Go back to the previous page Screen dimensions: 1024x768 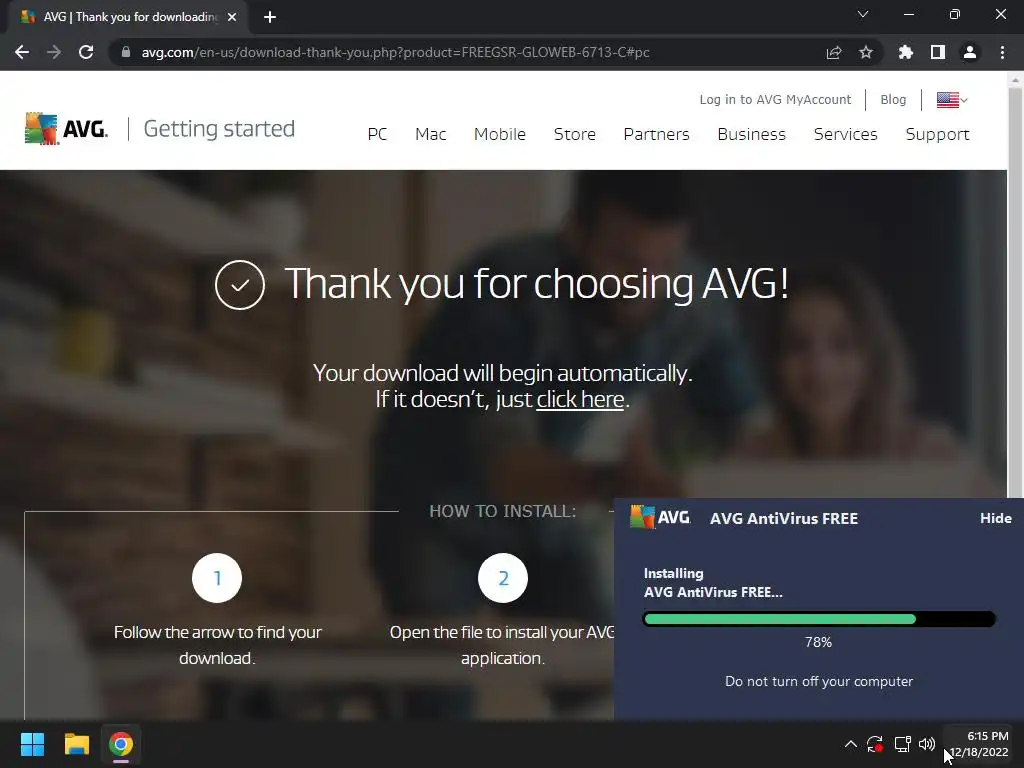coord(22,52)
